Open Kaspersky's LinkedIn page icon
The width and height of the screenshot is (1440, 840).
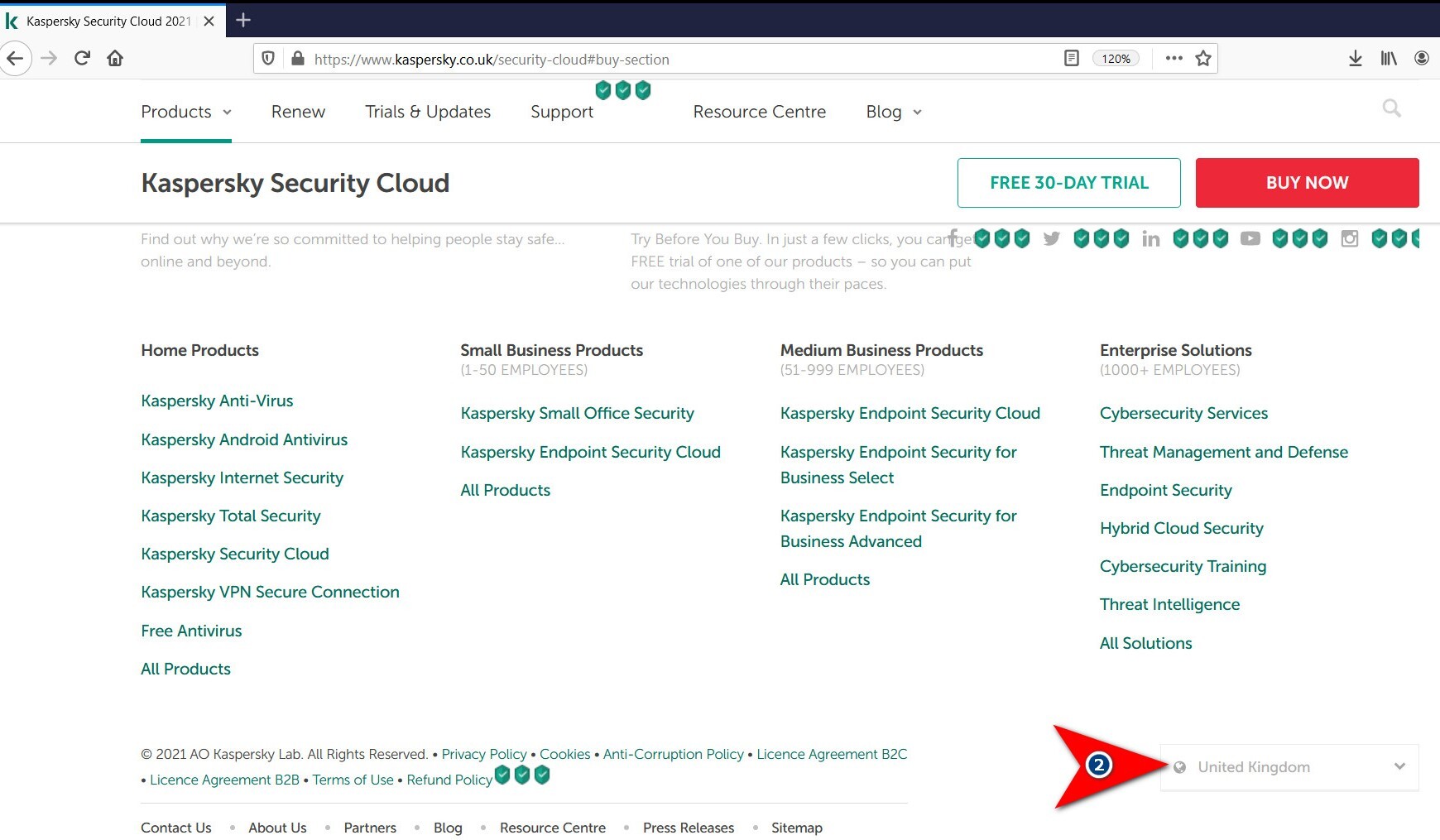coord(1150,239)
